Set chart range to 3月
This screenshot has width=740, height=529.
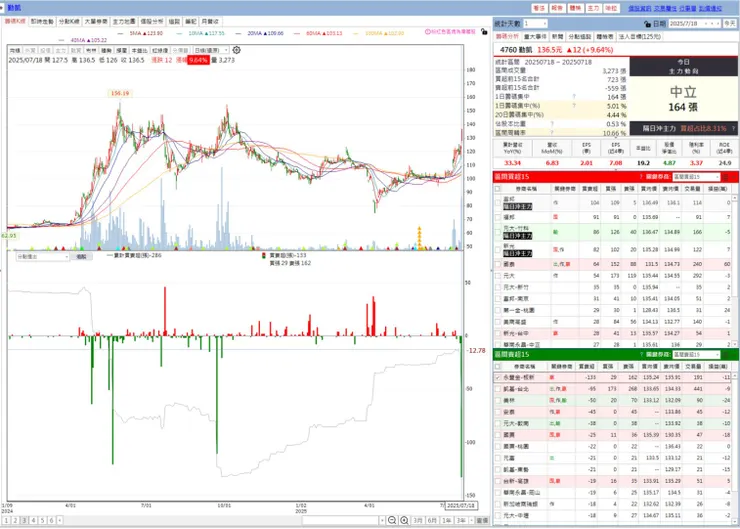418,521
